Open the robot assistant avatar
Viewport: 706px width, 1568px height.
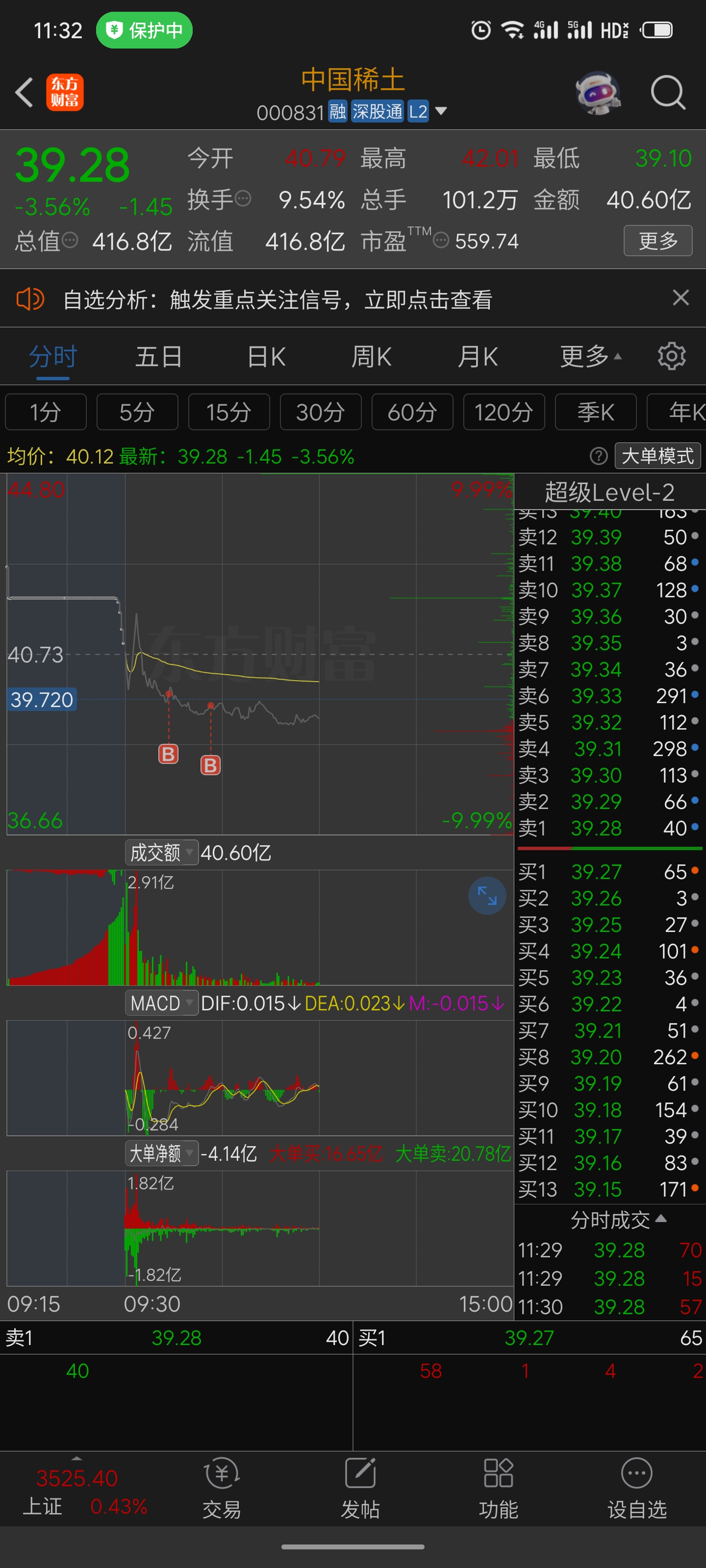coord(598,93)
